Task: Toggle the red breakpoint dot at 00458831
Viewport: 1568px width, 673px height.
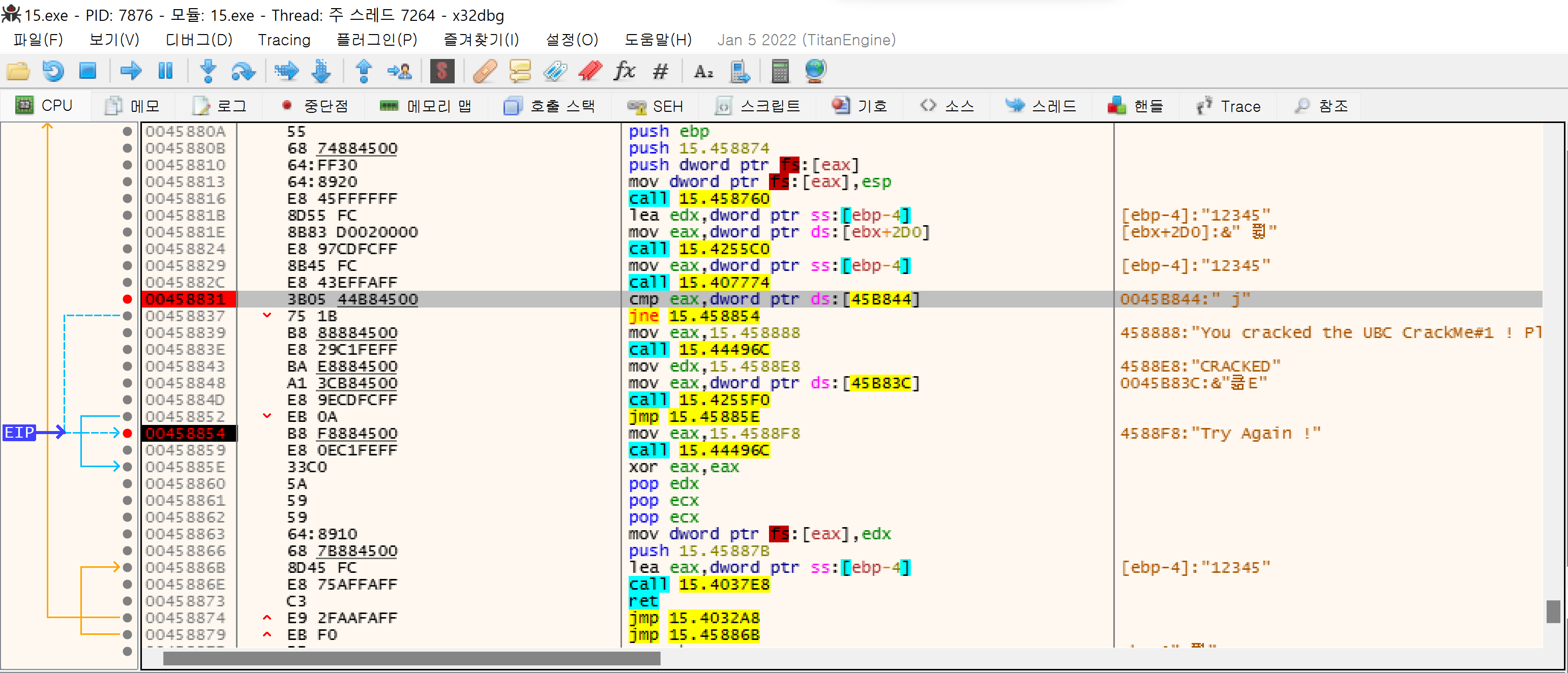Action: click(127, 299)
